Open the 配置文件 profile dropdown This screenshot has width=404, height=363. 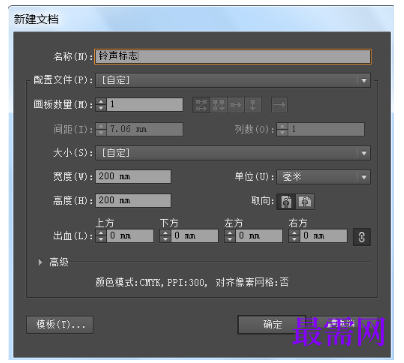tap(233, 80)
